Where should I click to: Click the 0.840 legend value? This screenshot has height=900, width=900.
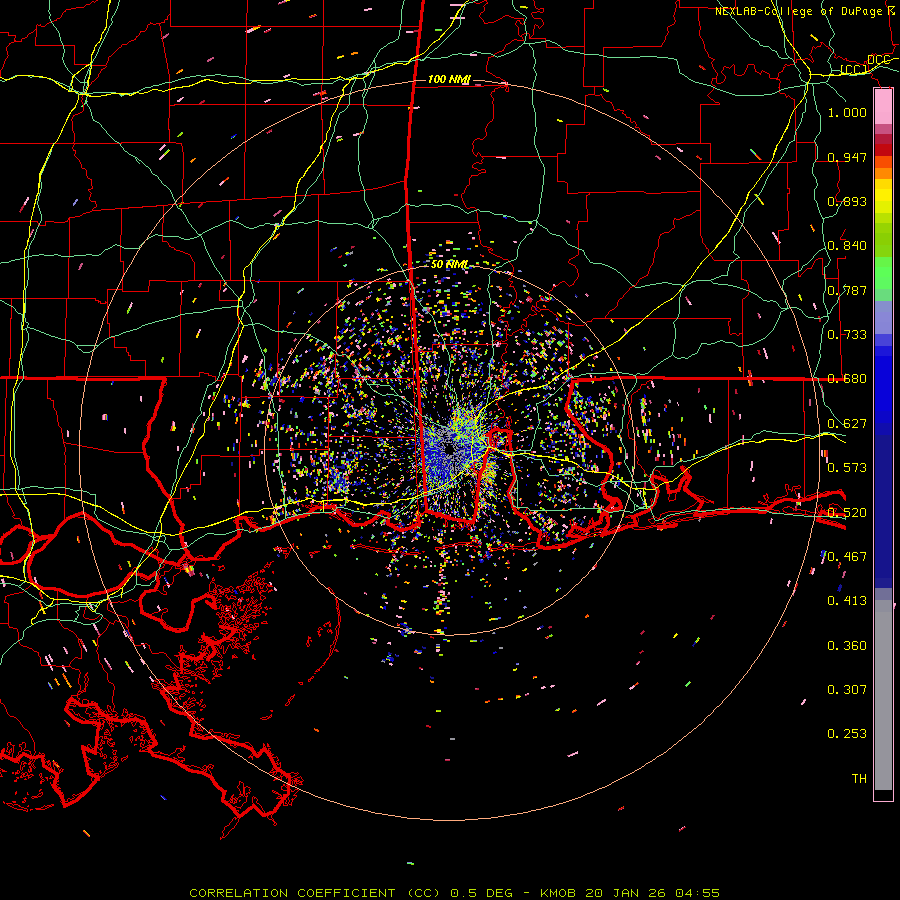tap(847, 246)
